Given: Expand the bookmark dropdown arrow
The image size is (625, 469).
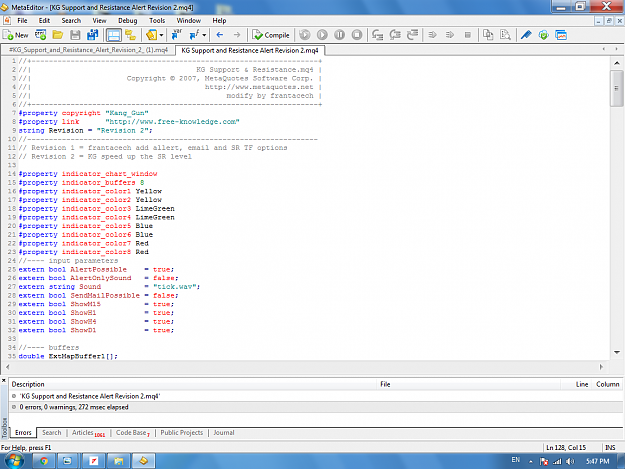Looking at the screenshot, I should (161, 35).
